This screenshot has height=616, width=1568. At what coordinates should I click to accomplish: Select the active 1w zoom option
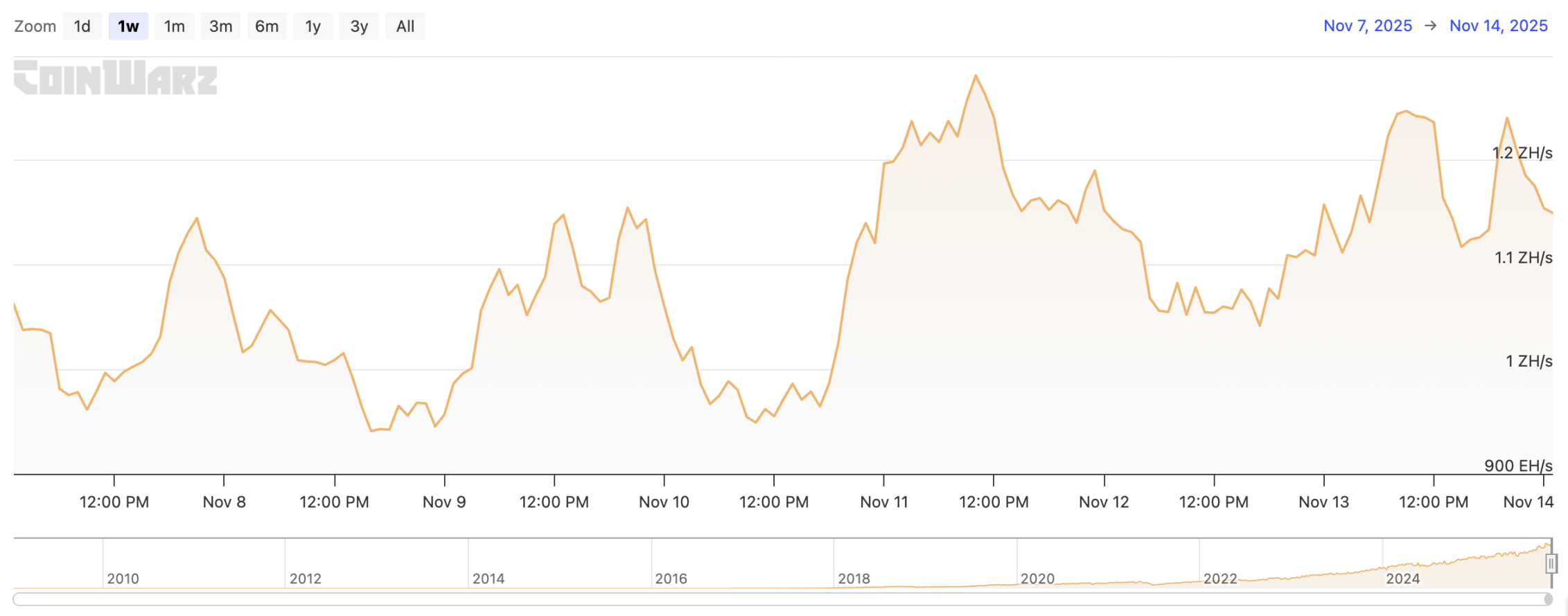[x=128, y=26]
